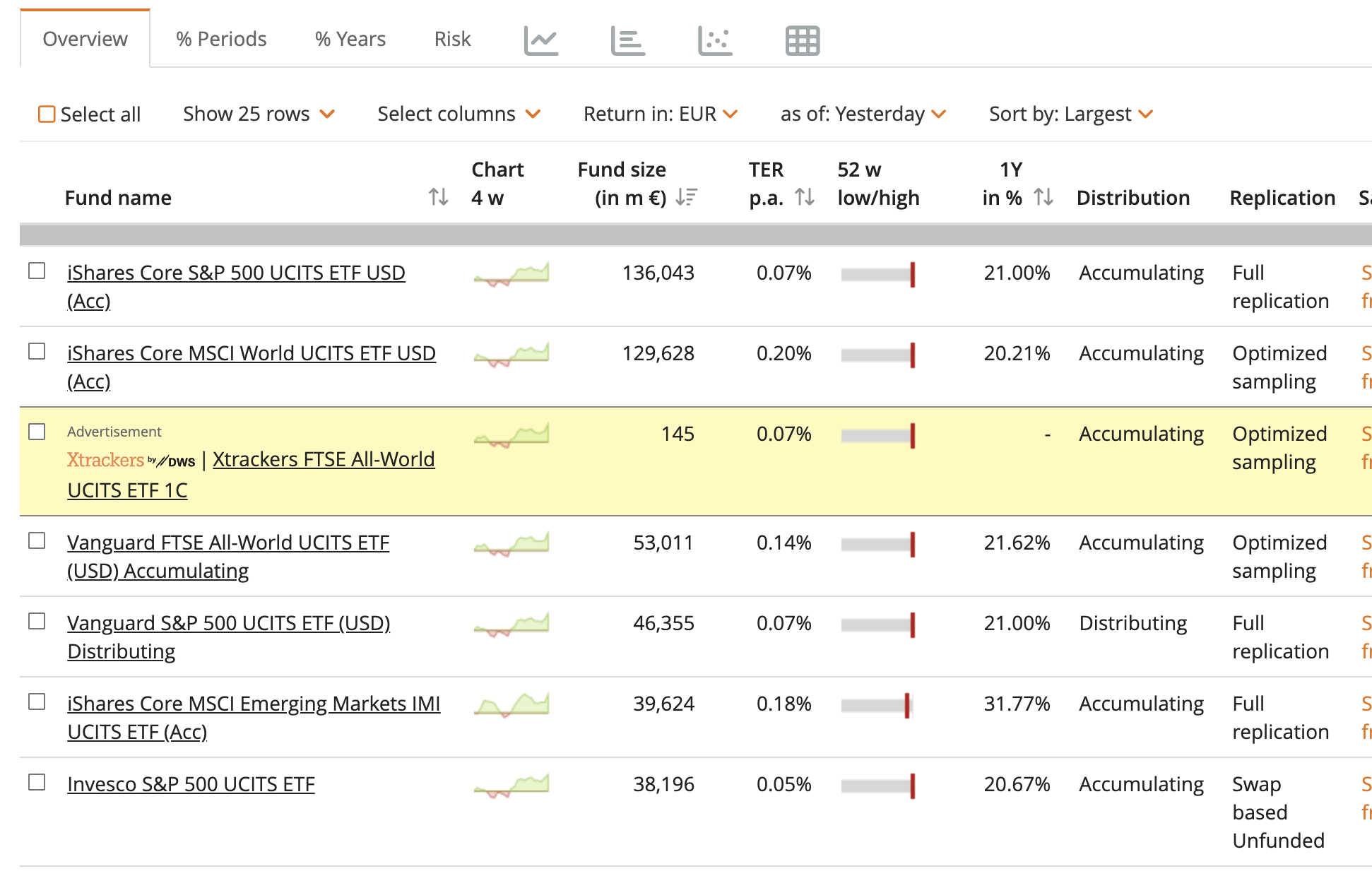
Task: Switch to the Risk tab
Action: pyautogui.click(x=453, y=39)
